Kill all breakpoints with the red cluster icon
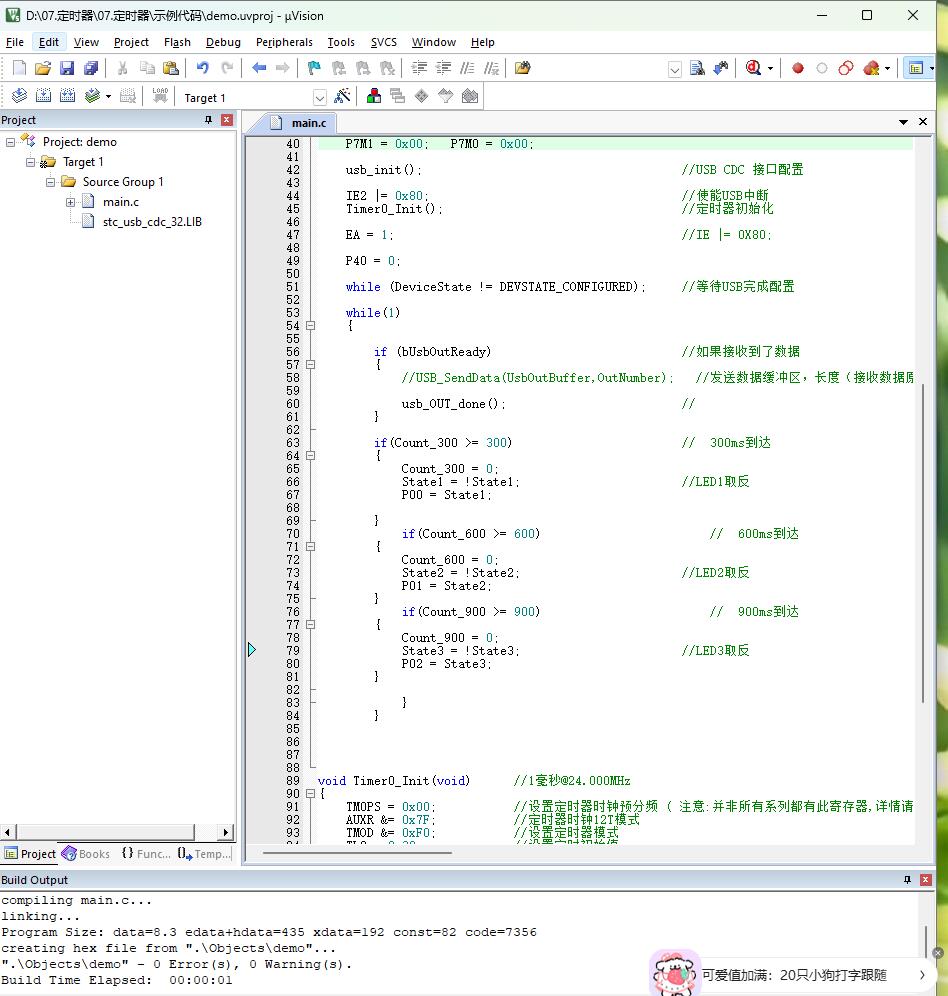The height and width of the screenshot is (996, 948). tap(871, 68)
